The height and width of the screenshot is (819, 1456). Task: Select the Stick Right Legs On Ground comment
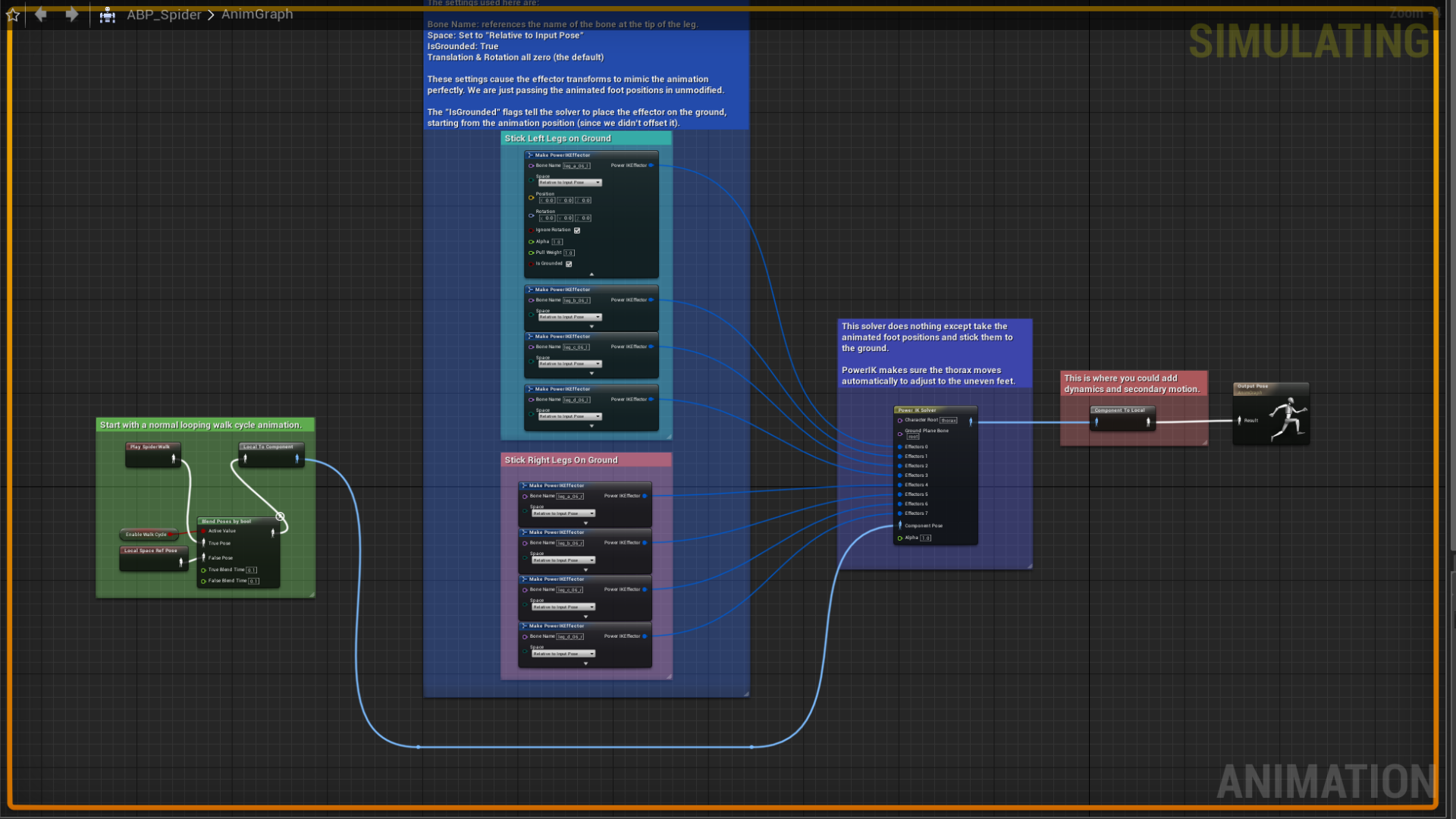point(561,460)
